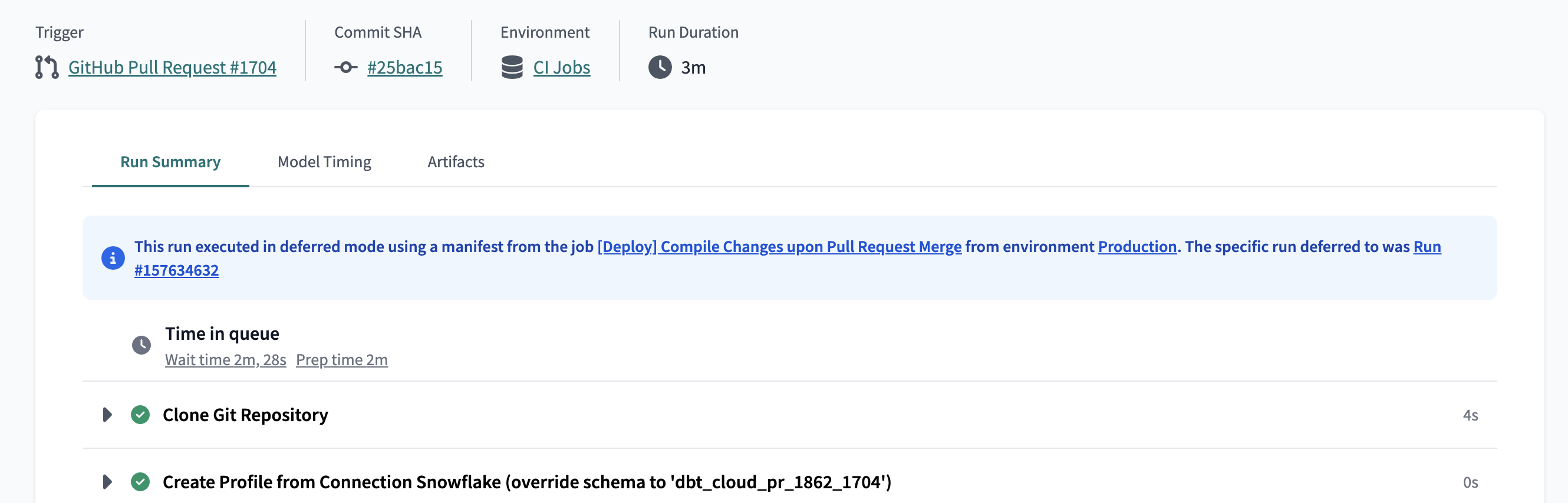Click the Run Duration clock icon
Viewport: 1568px width, 503px height.
659,68
